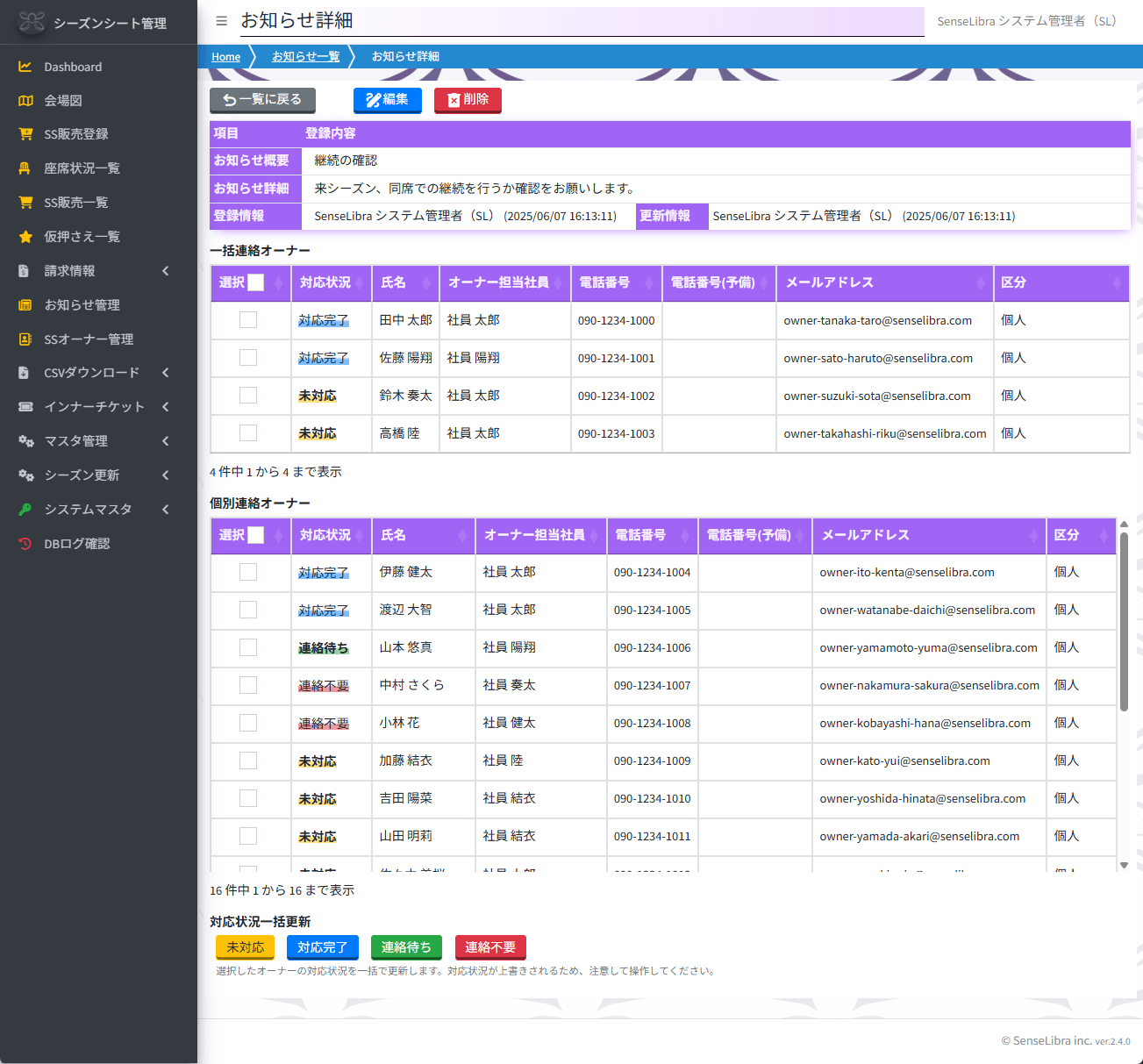Image resolution: width=1143 pixels, height=1064 pixels.
Task: Click the SS販売登録 cart icon
Action: pos(25,134)
